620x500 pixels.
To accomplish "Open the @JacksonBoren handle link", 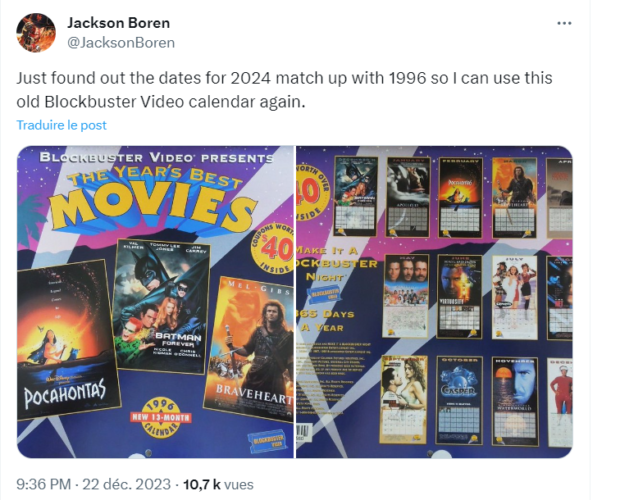I will coord(121,43).
